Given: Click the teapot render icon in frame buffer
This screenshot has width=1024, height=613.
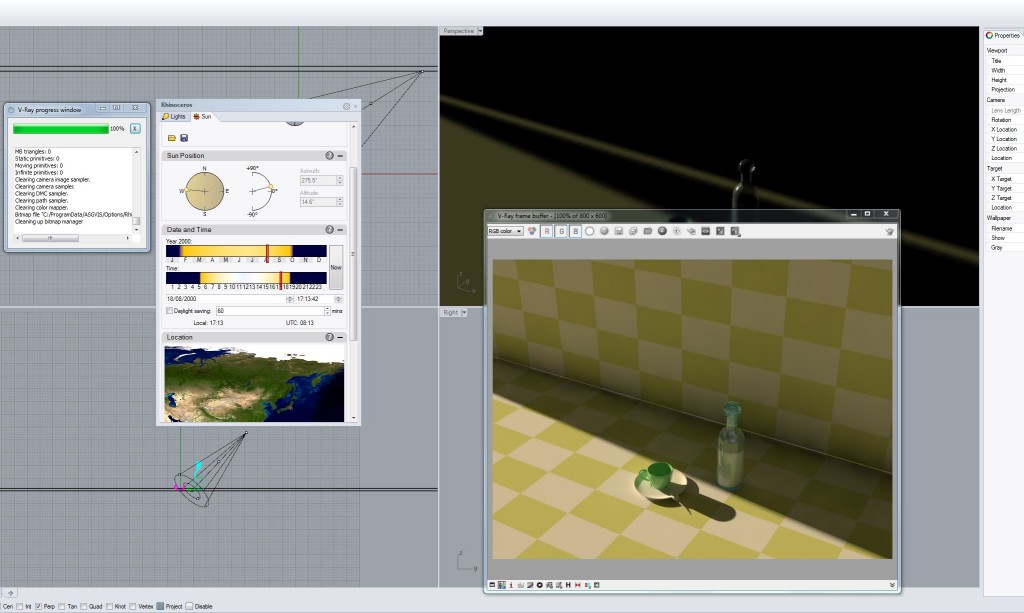Looking at the screenshot, I should 890,231.
